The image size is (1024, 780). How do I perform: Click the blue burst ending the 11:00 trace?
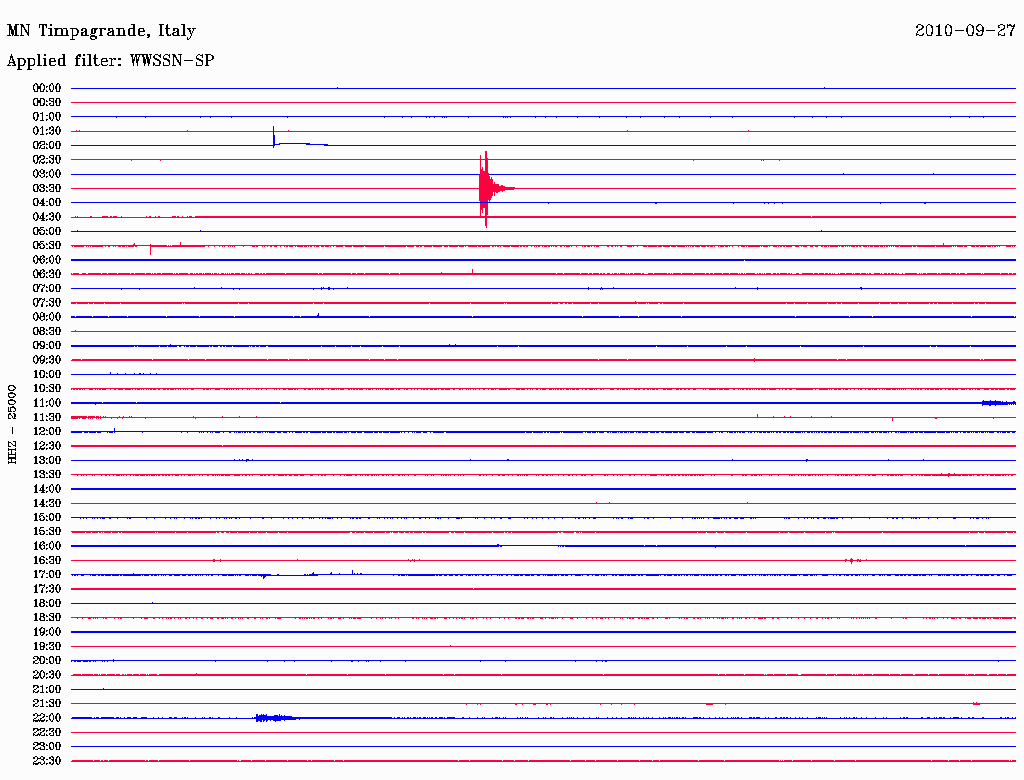point(999,403)
